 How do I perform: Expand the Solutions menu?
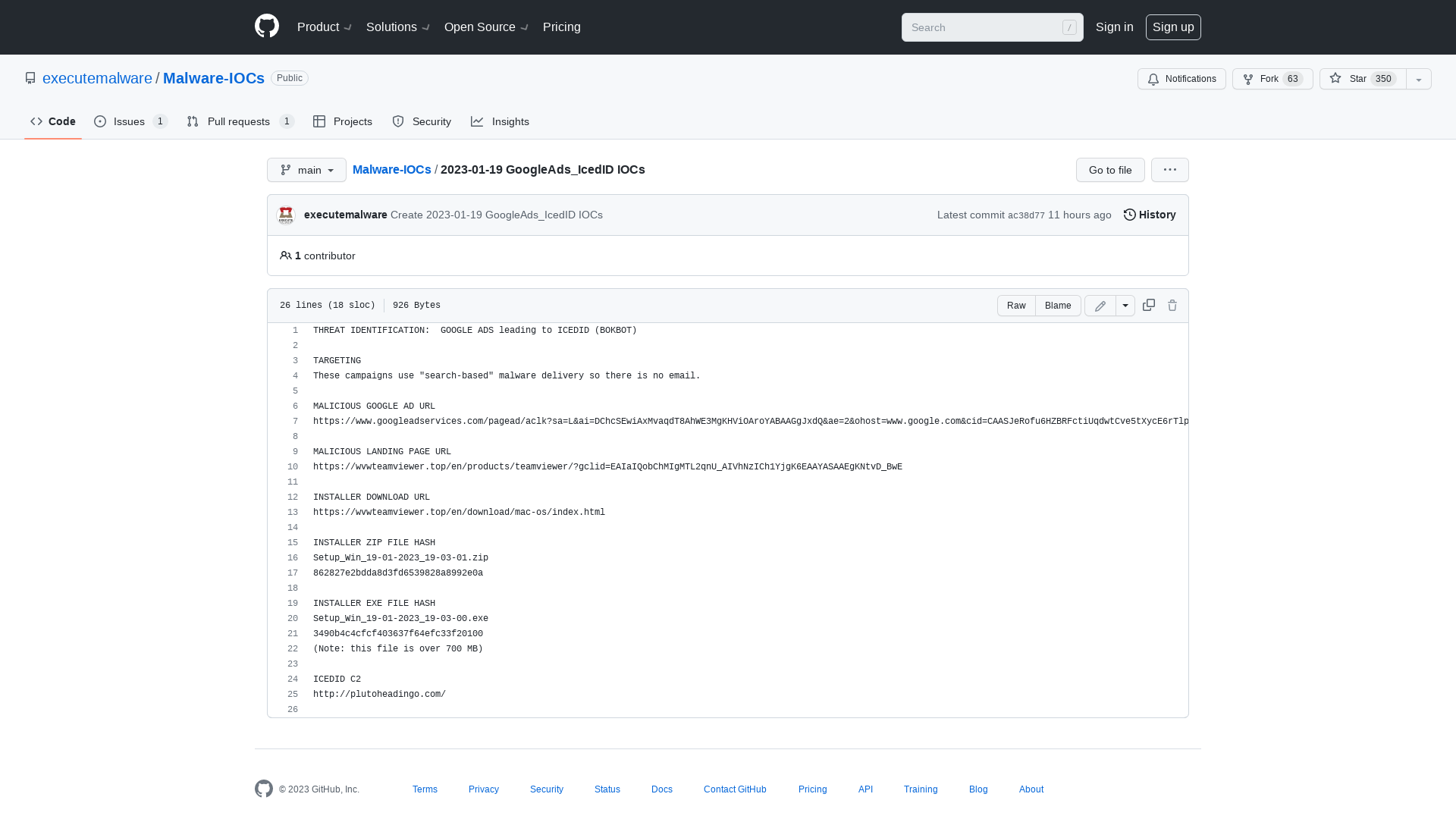pyautogui.click(x=398, y=27)
